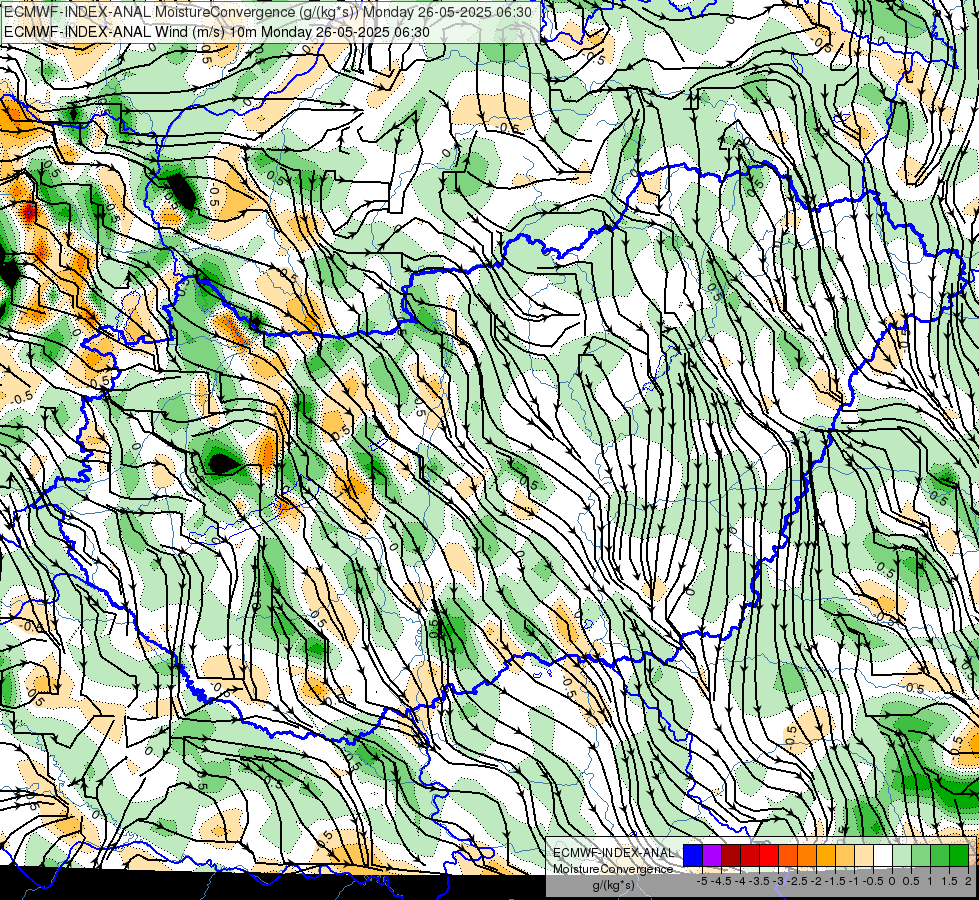Image resolution: width=979 pixels, height=900 pixels.
Task: Click the 2 value at legend scale end
Action: (x=968, y=881)
